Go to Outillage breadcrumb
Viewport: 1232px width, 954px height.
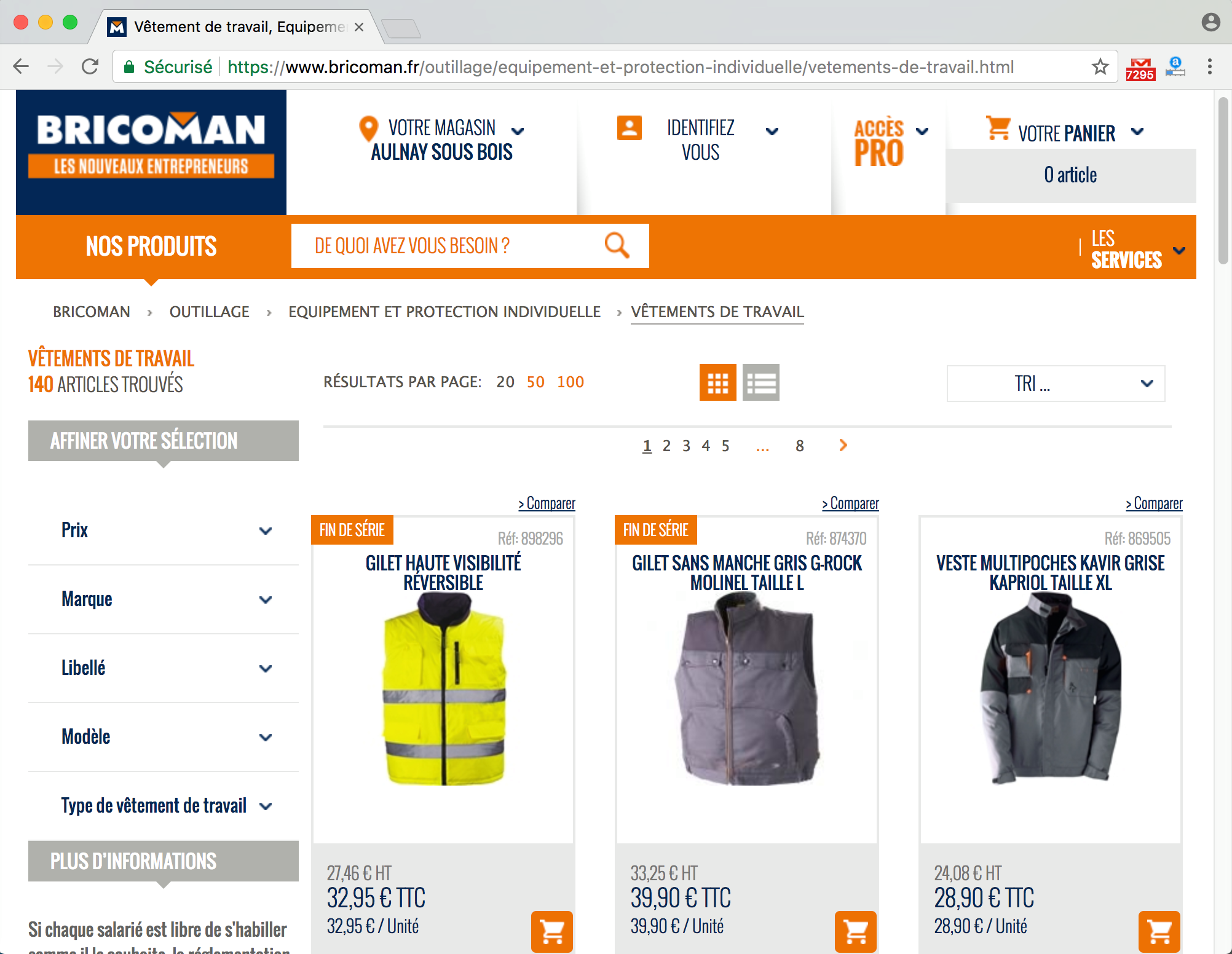click(210, 312)
